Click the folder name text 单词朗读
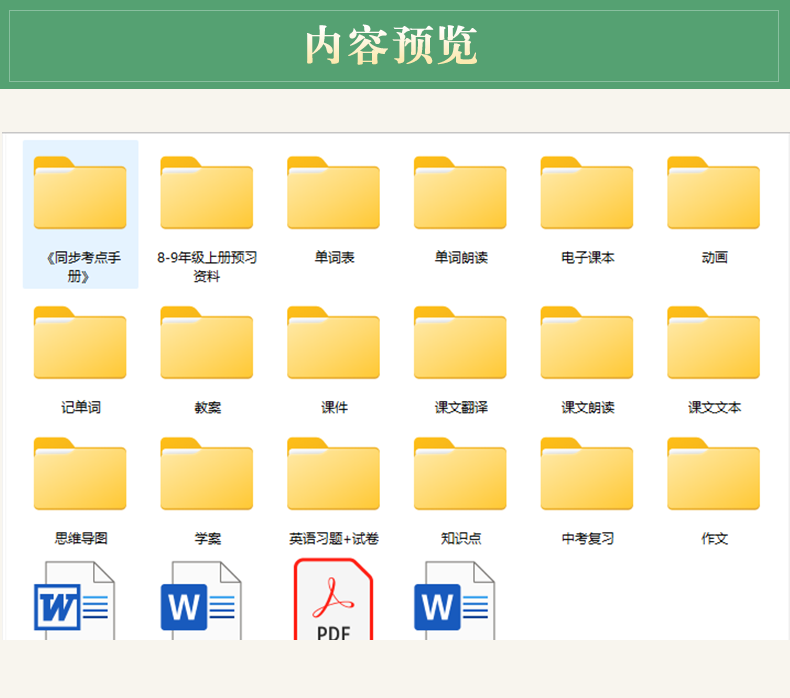790x698 pixels. pyautogui.click(x=461, y=258)
